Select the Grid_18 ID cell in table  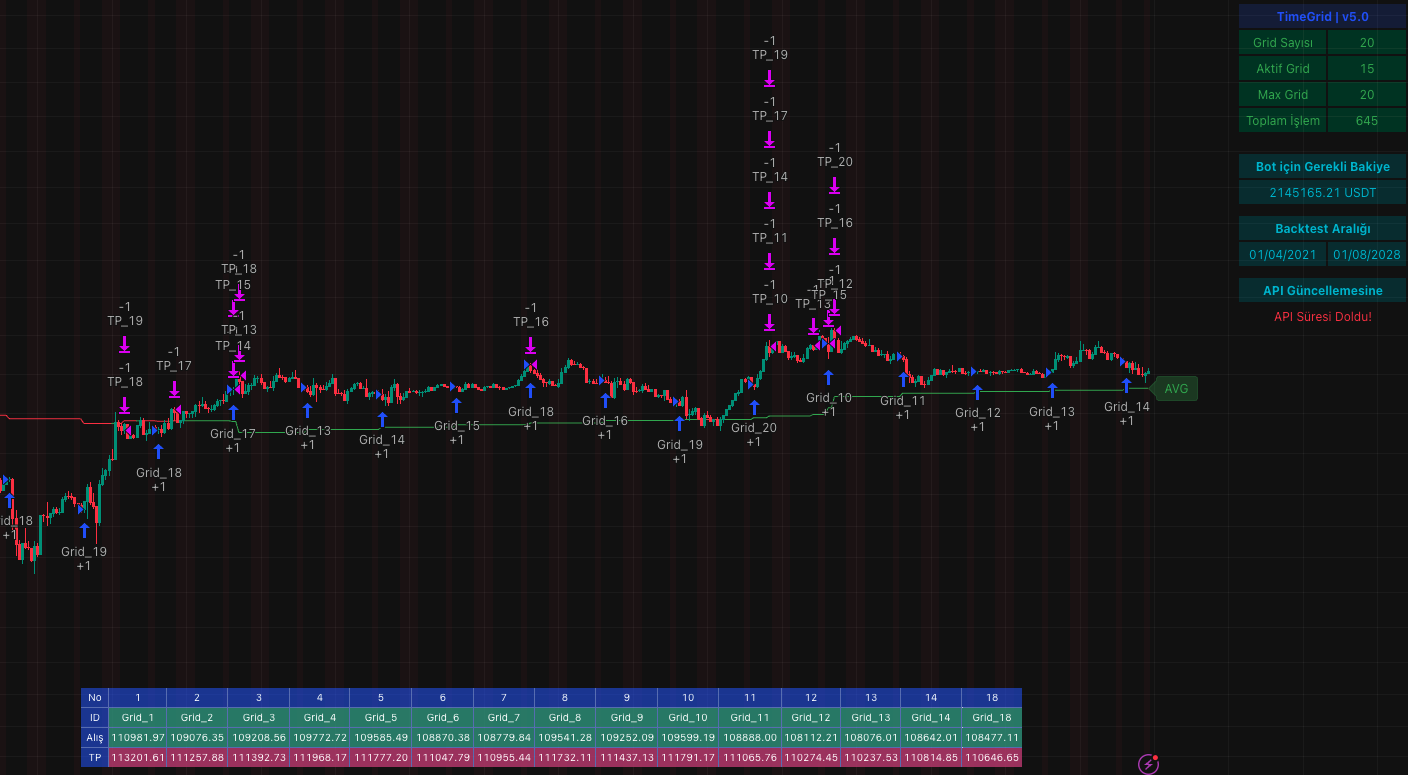pos(991,717)
